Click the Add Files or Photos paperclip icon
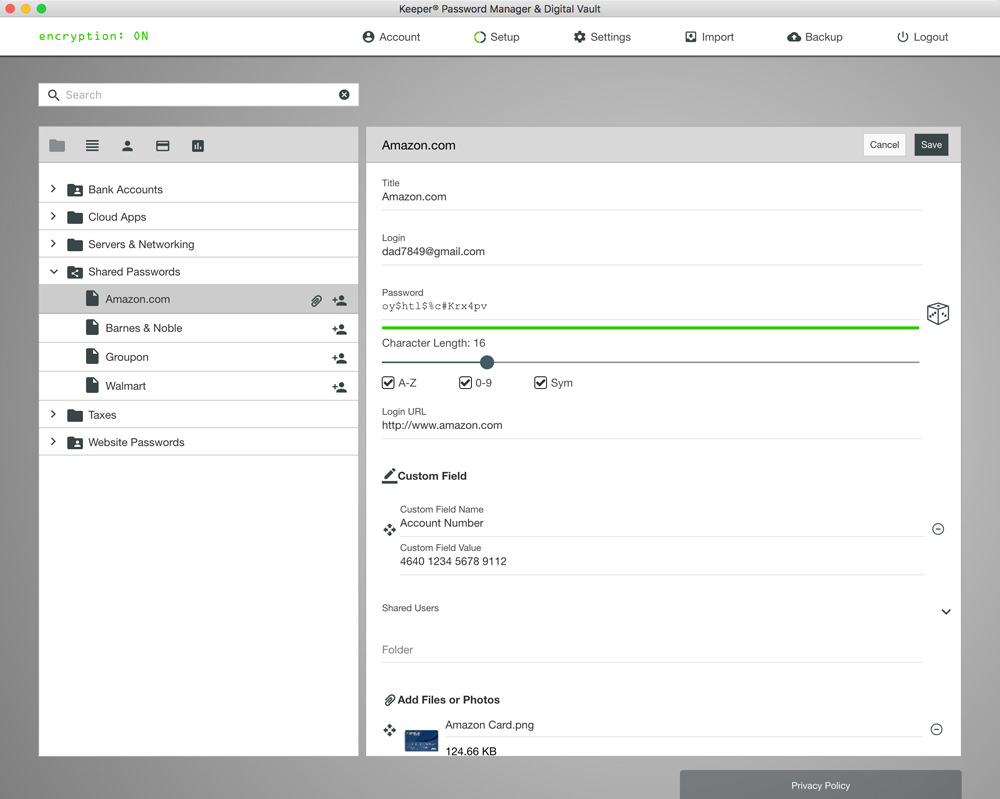The image size is (1000, 799). click(390, 700)
